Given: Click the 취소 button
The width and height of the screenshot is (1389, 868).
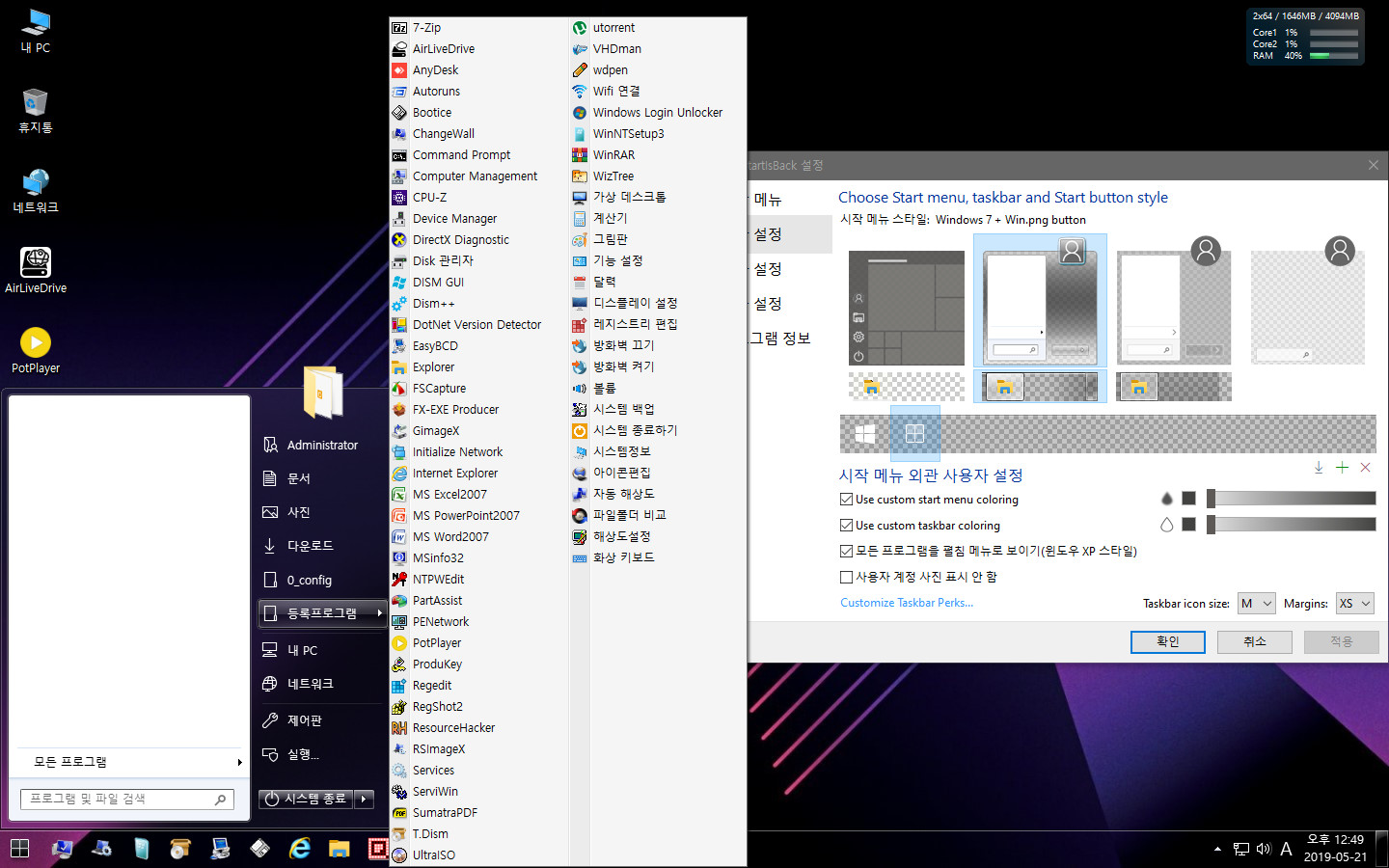Looking at the screenshot, I should coord(1254,641).
